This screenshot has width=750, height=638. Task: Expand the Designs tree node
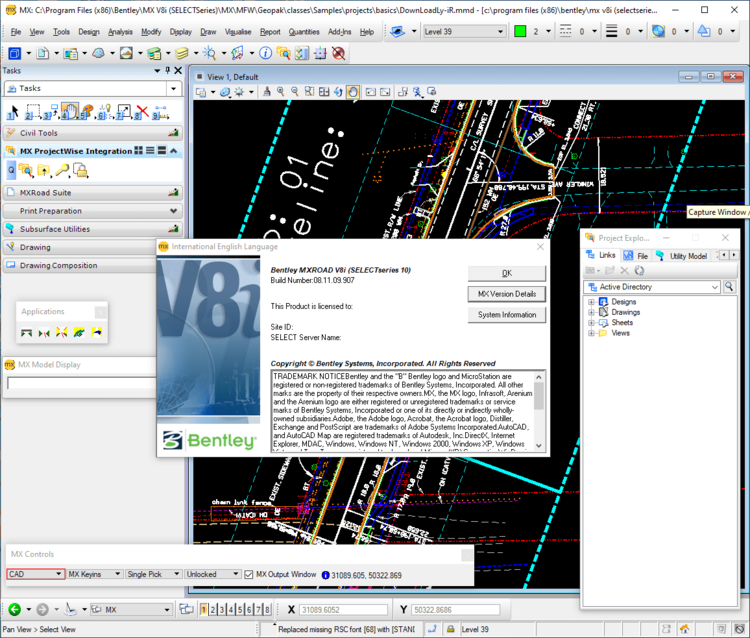pos(592,302)
